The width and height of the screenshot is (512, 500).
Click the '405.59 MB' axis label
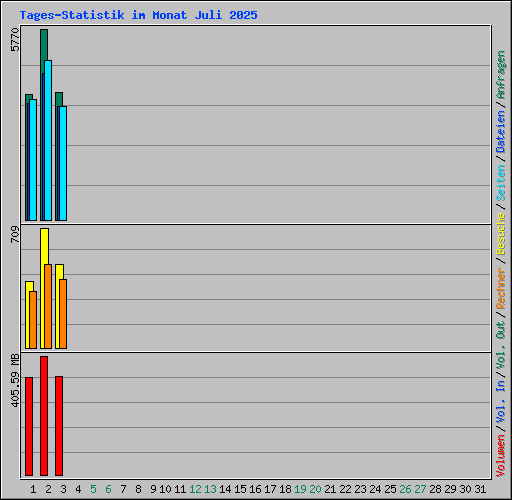tap(15, 381)
